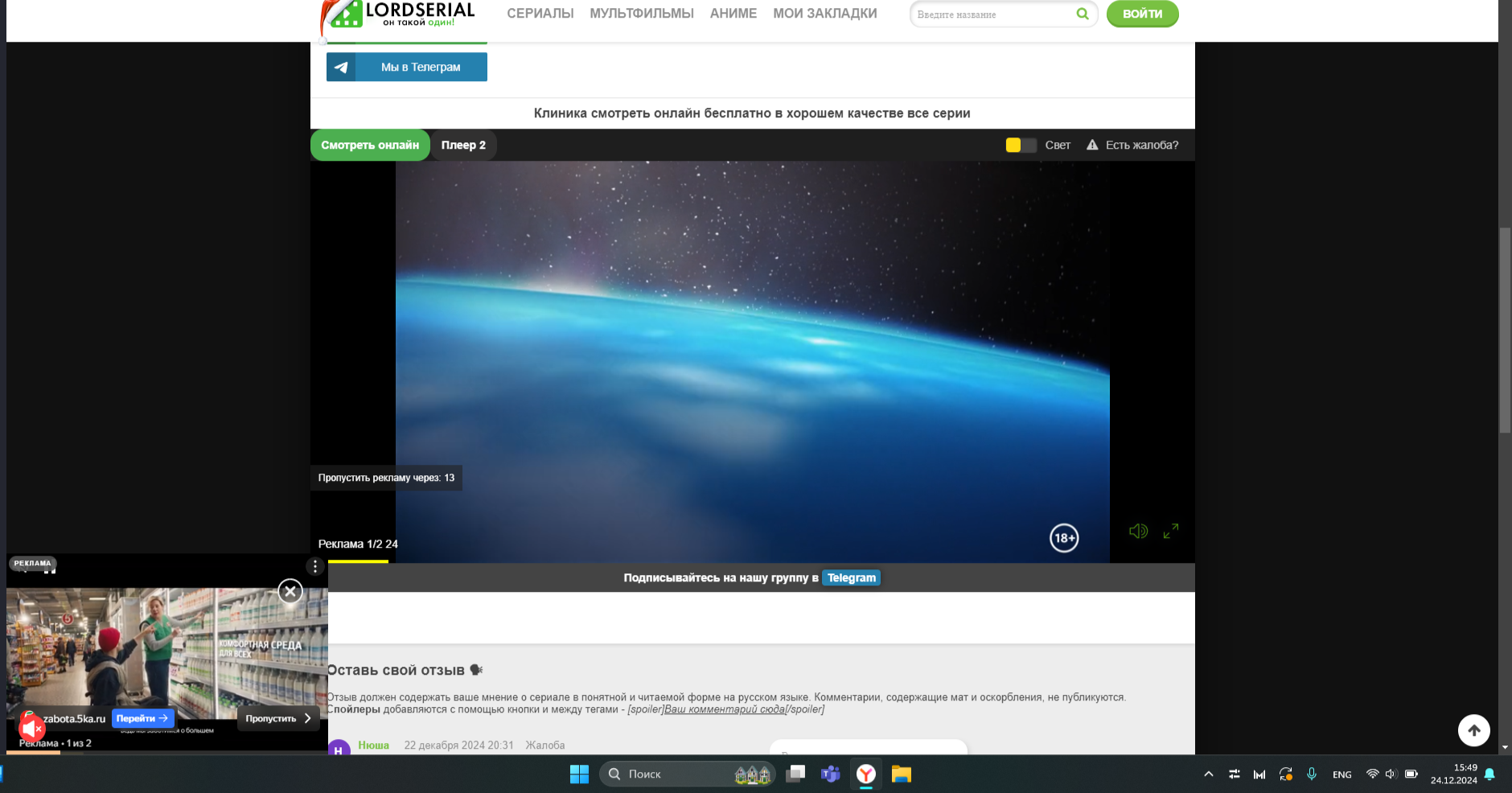Focus the site search input field
The width and height of the screenshot is (1512, 793).
coord(992,14)
